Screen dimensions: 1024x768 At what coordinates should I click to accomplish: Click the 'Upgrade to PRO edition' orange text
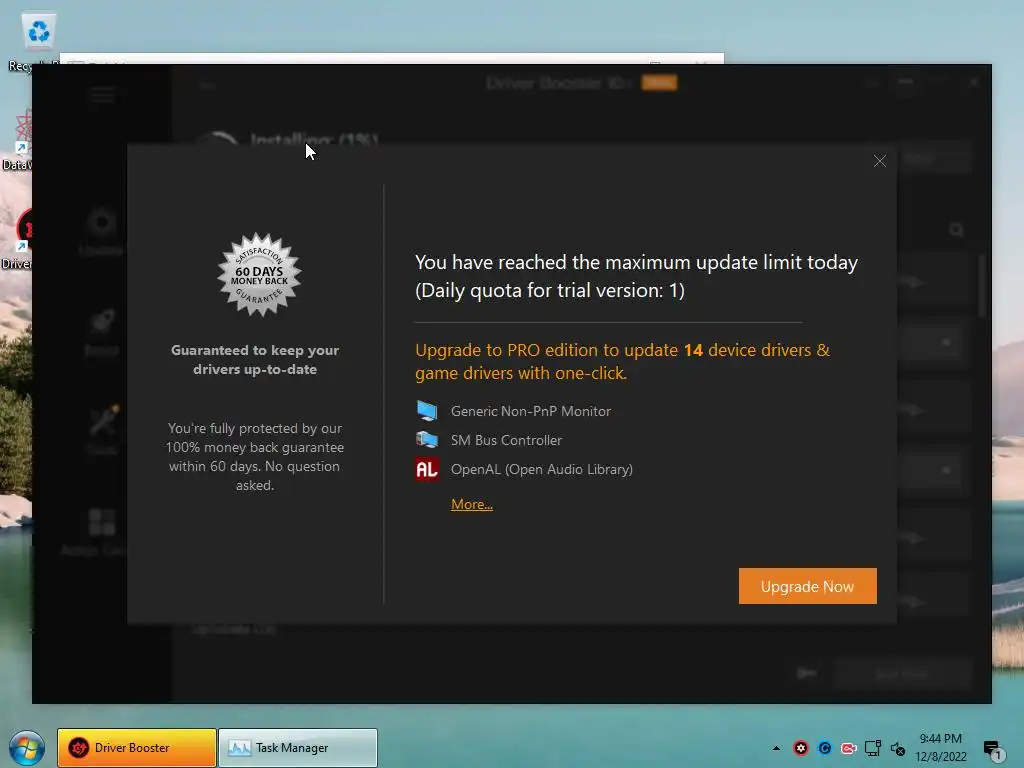622,361
